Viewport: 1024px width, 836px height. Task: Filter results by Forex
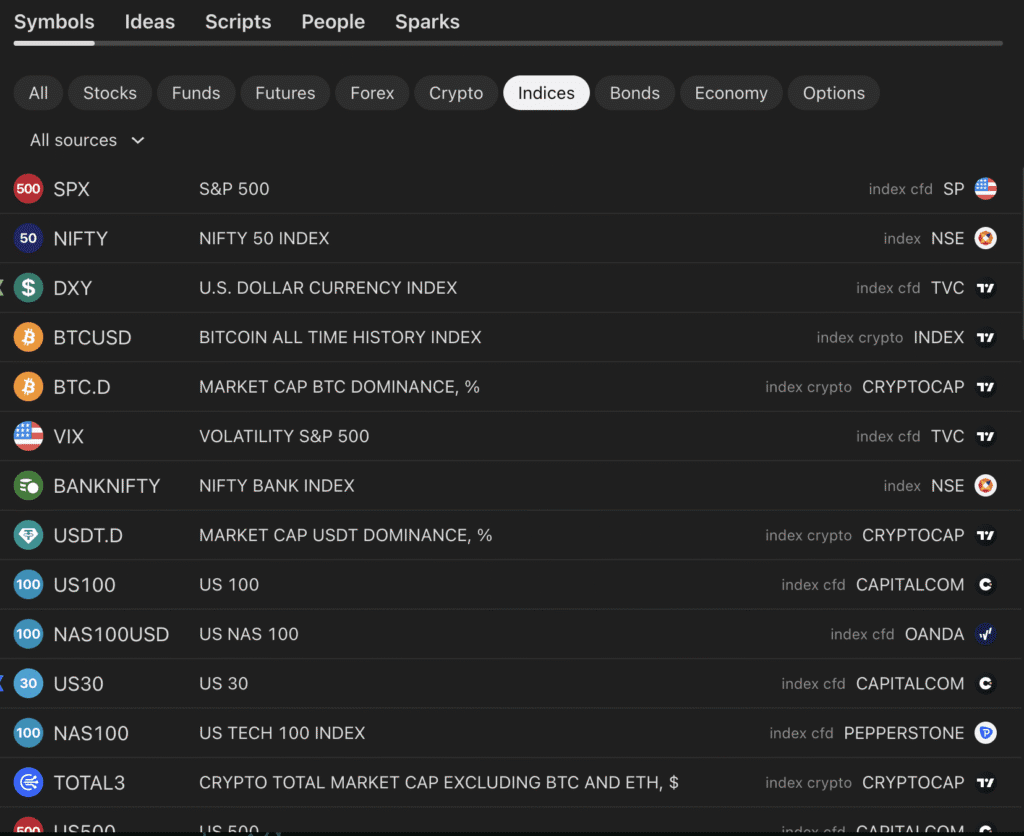(x=372, y=93)
